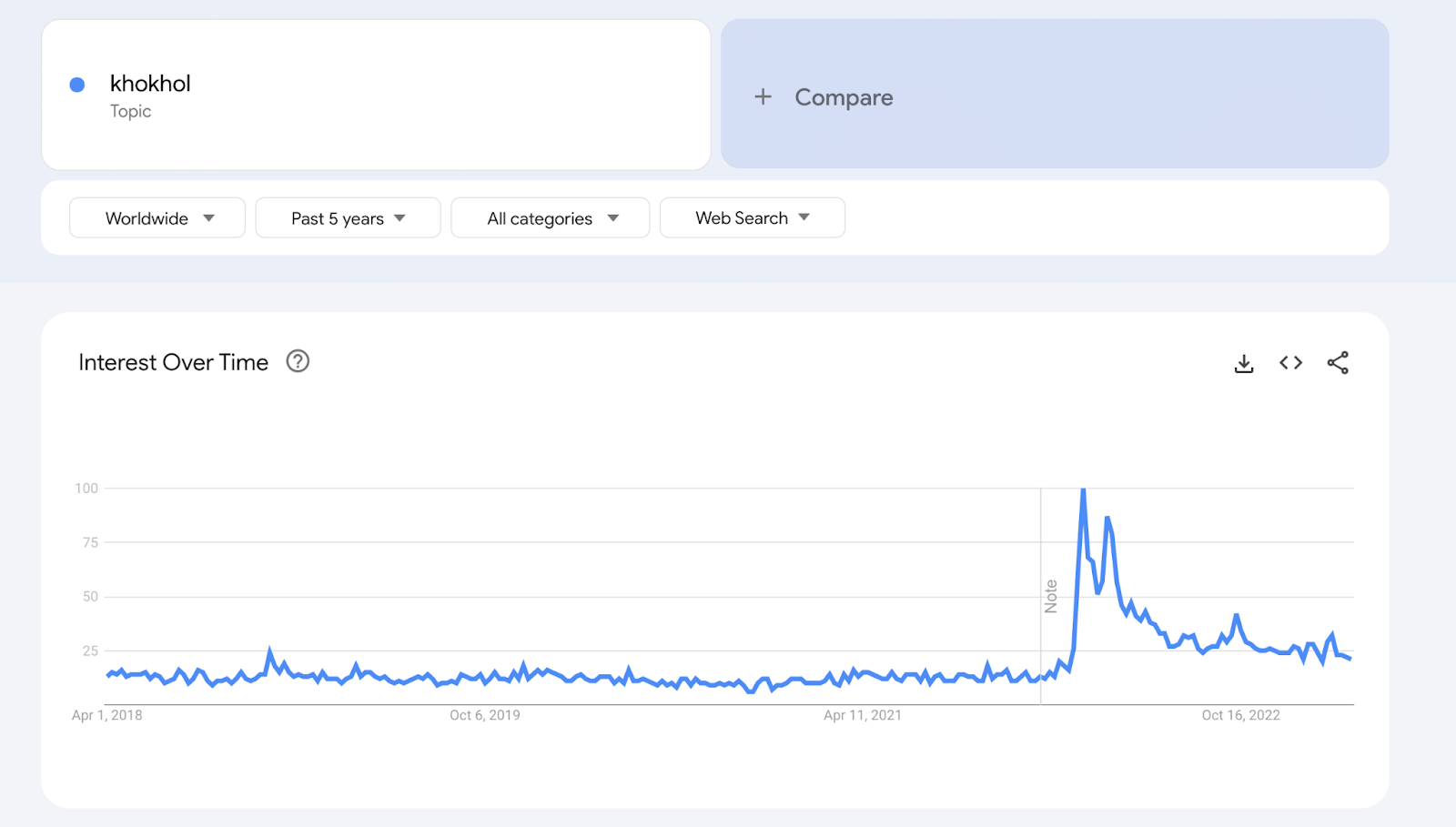Viewport: 1456px width, 827px height.
Task: Expand the Past 5 years dropdown
Action: [348, 218]
